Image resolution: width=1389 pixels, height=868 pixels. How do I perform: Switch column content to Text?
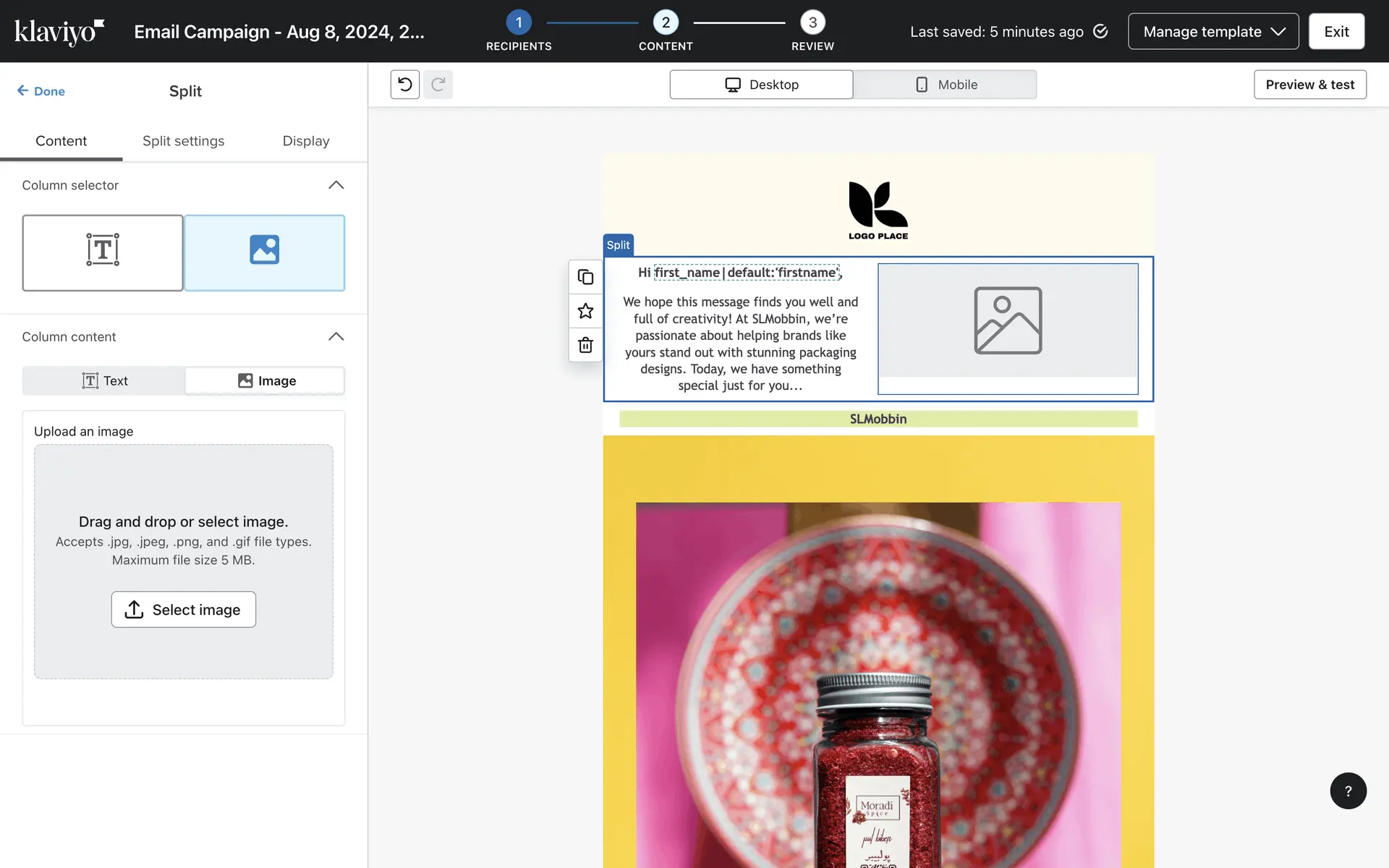click(x=104, y=380)
